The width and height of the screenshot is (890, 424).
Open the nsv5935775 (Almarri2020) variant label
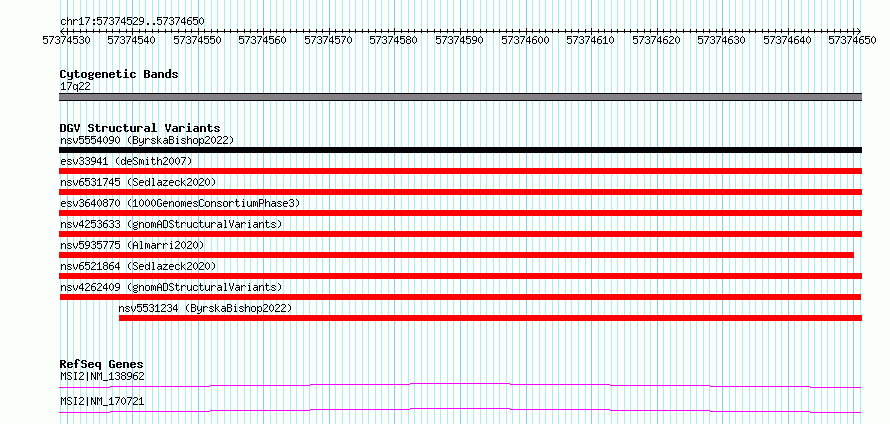tap(132, 245)
